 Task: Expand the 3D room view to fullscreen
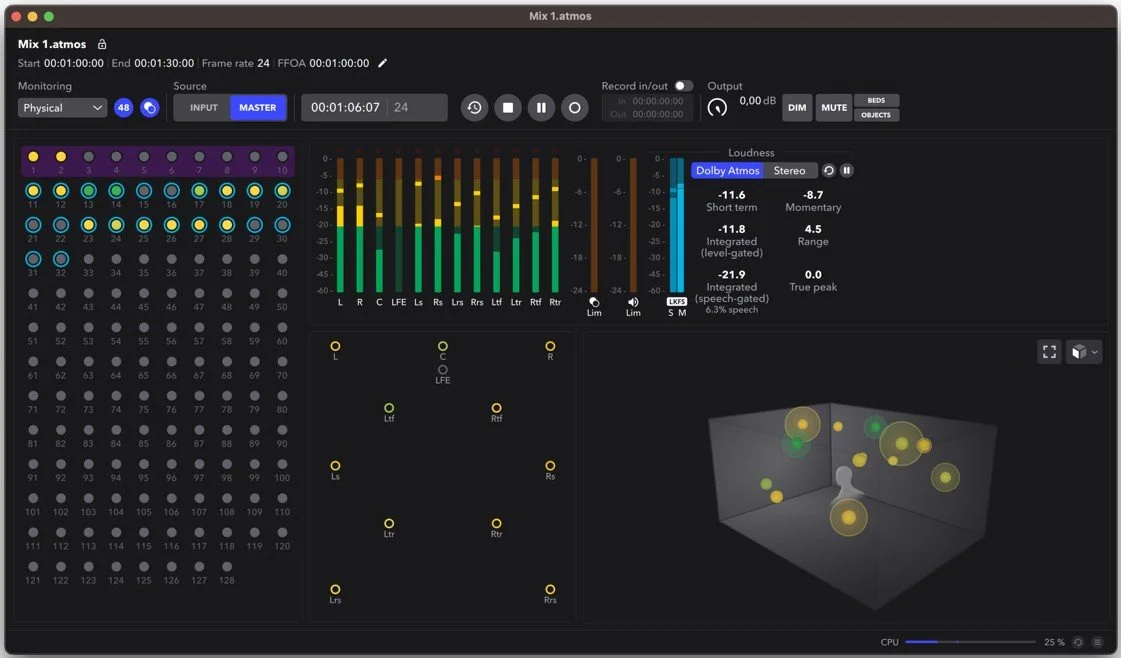click(x=1049, y=352)
